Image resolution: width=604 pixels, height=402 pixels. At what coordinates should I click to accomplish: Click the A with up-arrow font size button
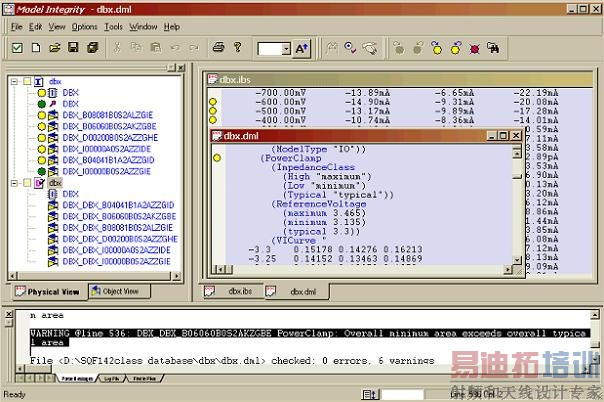coord(301,49)
